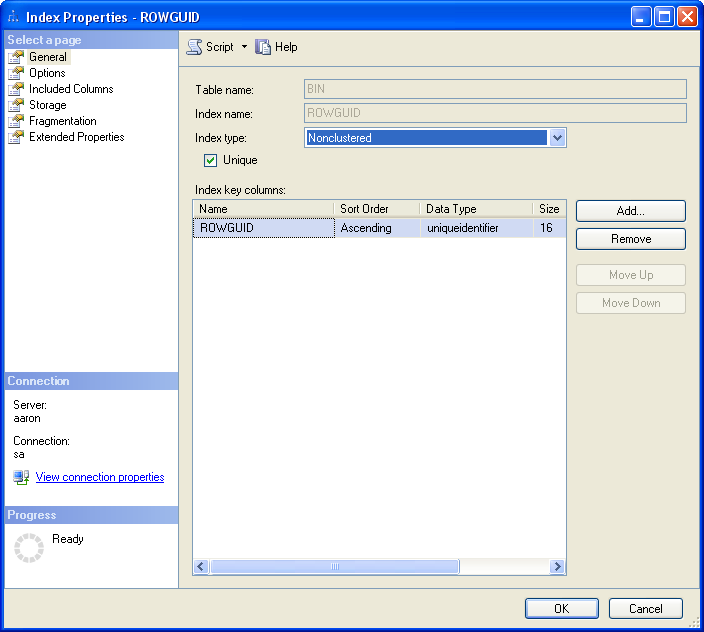Click the Fragmentation page icon

(x=16, y=121)
